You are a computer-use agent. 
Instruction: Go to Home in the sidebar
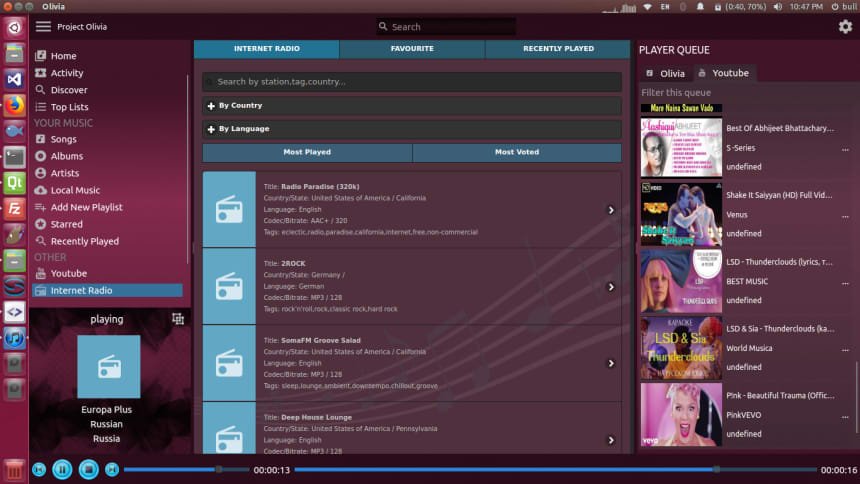coord(63,56)
